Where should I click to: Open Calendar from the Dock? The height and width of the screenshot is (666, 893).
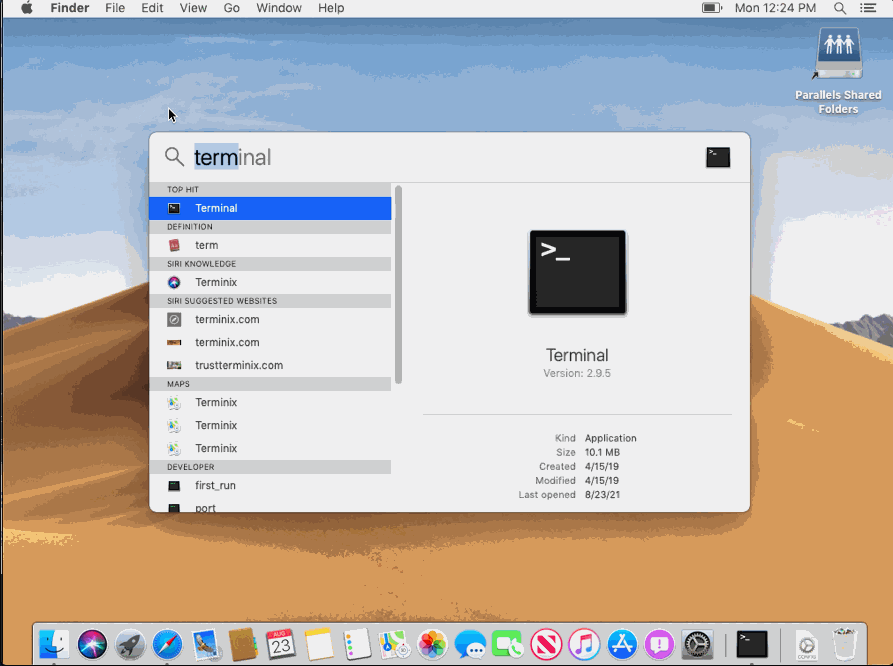[x=281, y=644]
